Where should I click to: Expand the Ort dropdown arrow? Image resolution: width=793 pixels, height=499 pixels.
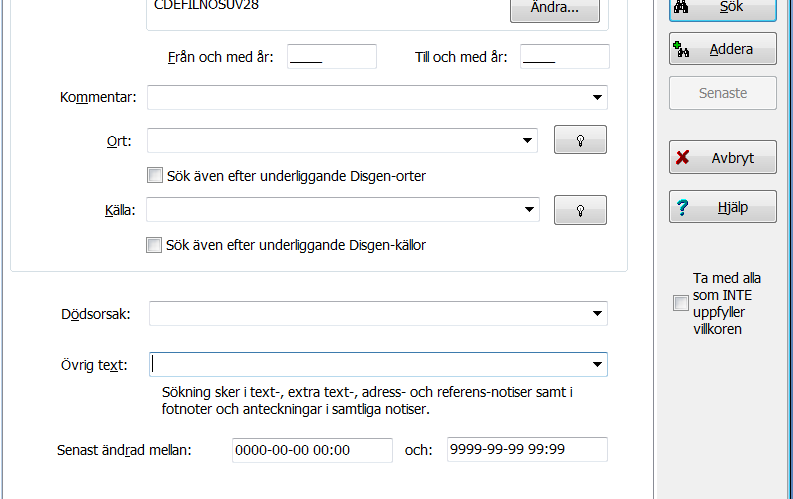click(x=527, y=141)
